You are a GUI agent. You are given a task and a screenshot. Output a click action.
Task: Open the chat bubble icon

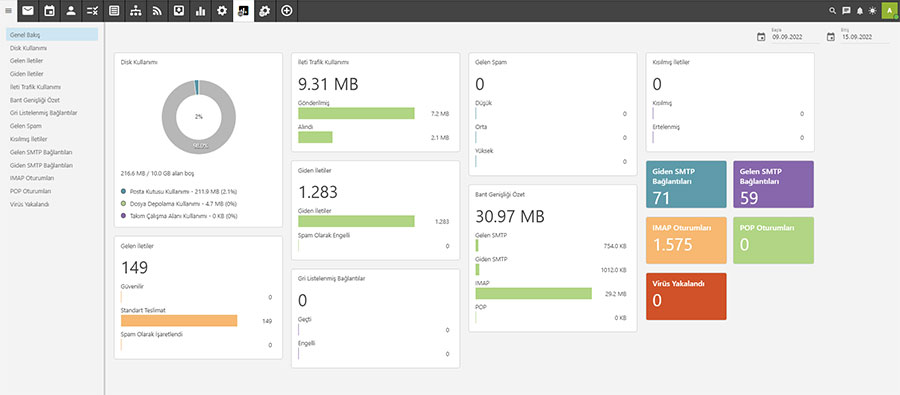click(846, 10)
